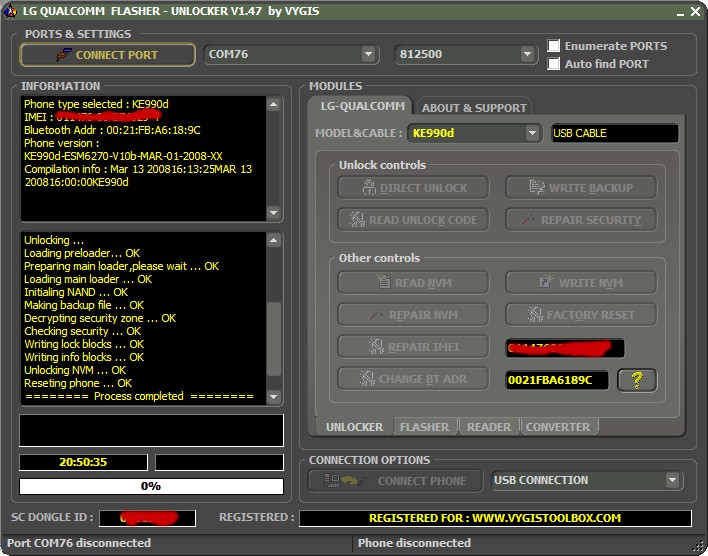
Task: Enable the Enumerate PORTS checkbox
Action: point(554,46)
